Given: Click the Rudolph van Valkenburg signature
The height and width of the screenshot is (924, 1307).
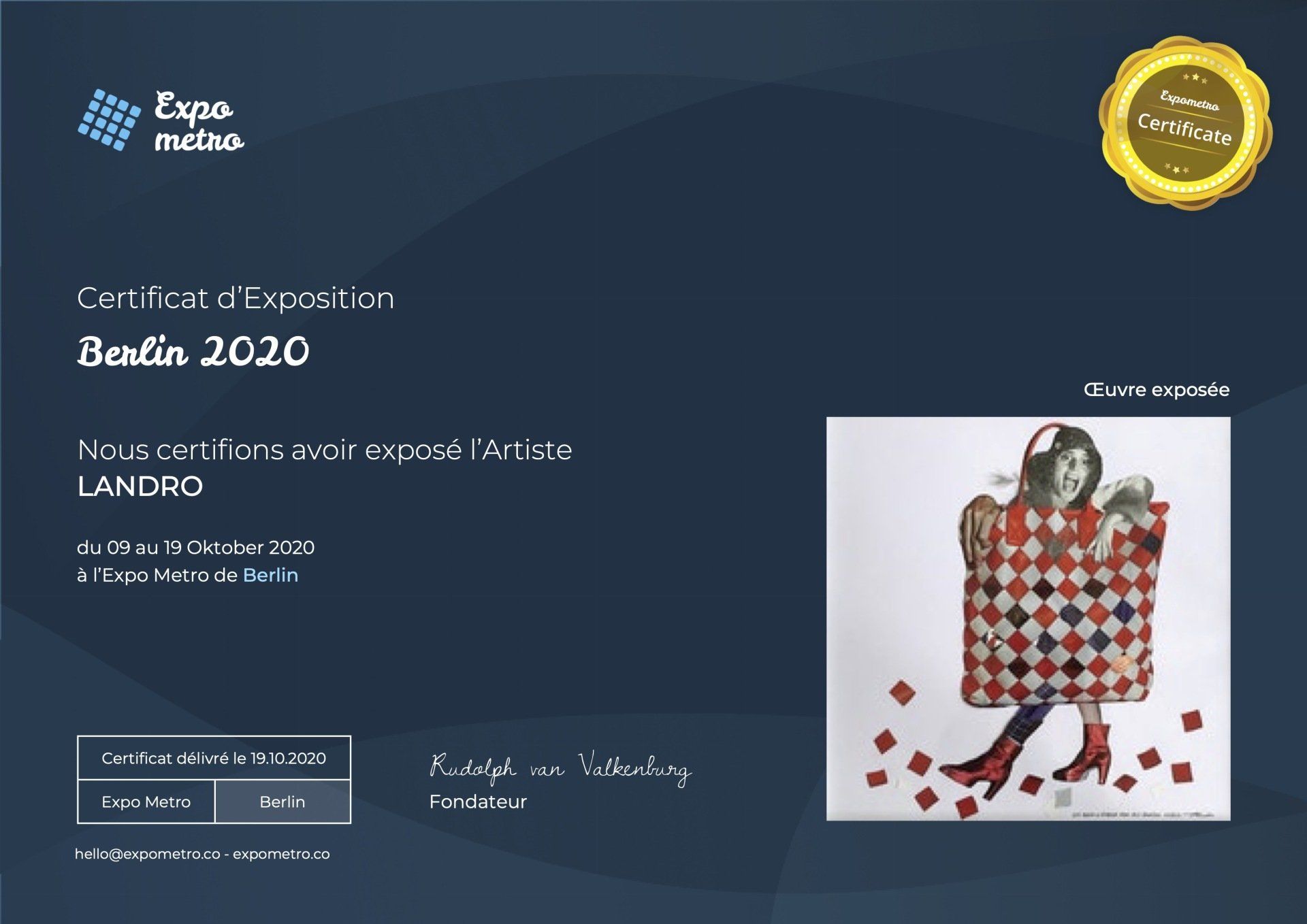Looking at the screenshot, I should point(560,768).
